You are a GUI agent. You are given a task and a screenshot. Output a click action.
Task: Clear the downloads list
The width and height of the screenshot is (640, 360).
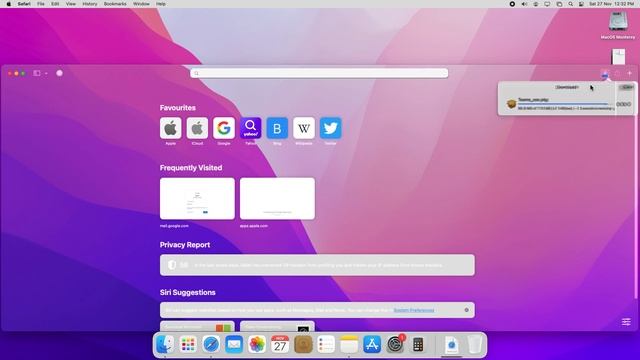point(626,87)
